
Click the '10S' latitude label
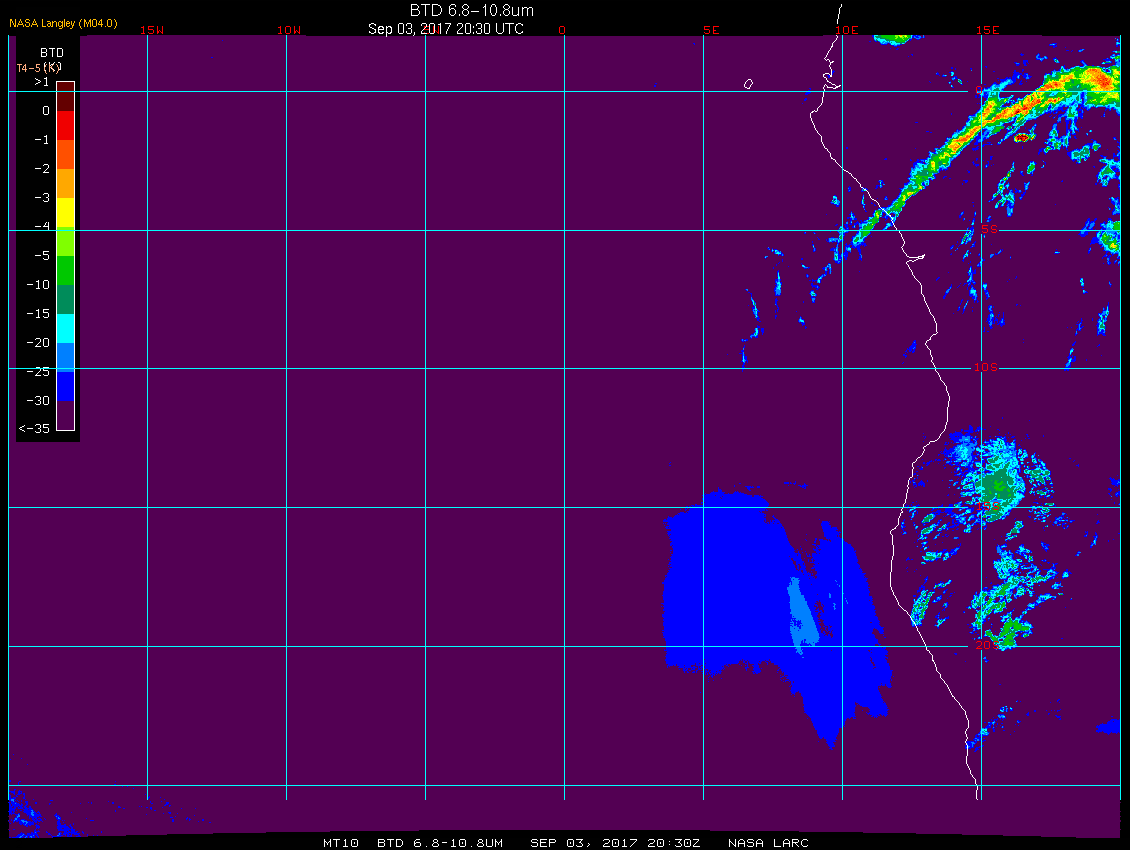[986, 368]
